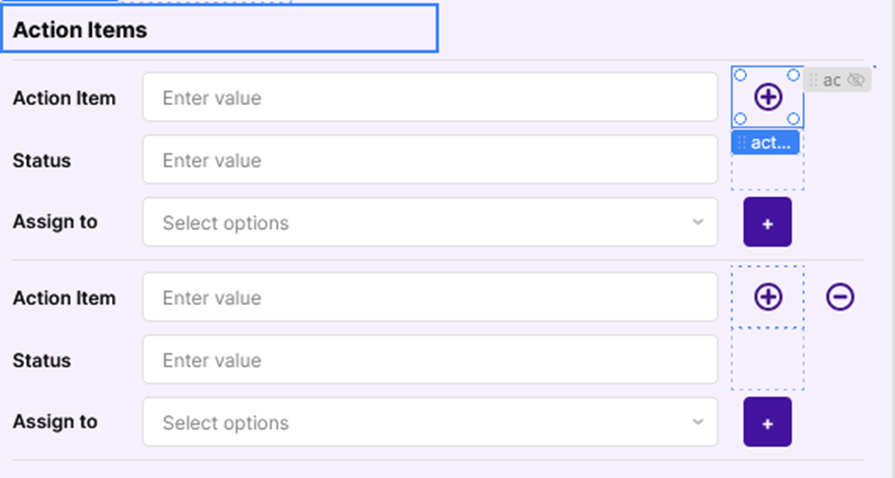Grab the bottom-right resize handle of selected icon

(794, 119)
